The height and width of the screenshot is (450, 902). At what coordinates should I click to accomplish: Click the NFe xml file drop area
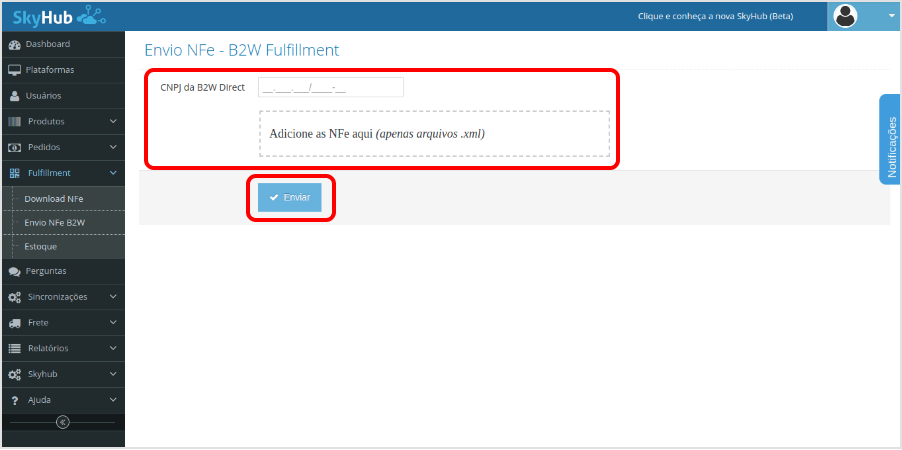click(x=434, y=134)
